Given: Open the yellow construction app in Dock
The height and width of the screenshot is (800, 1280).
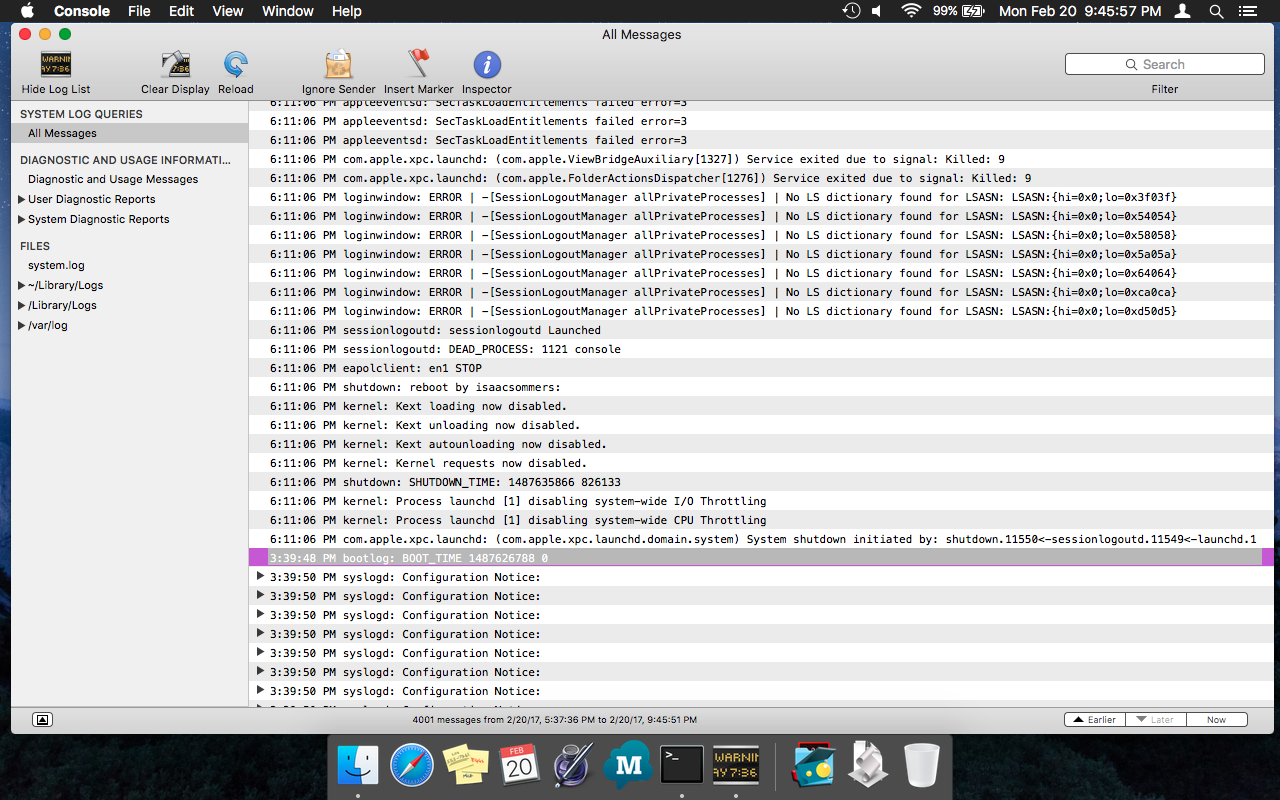Looking at the screenshot, I should pos(814,766).
